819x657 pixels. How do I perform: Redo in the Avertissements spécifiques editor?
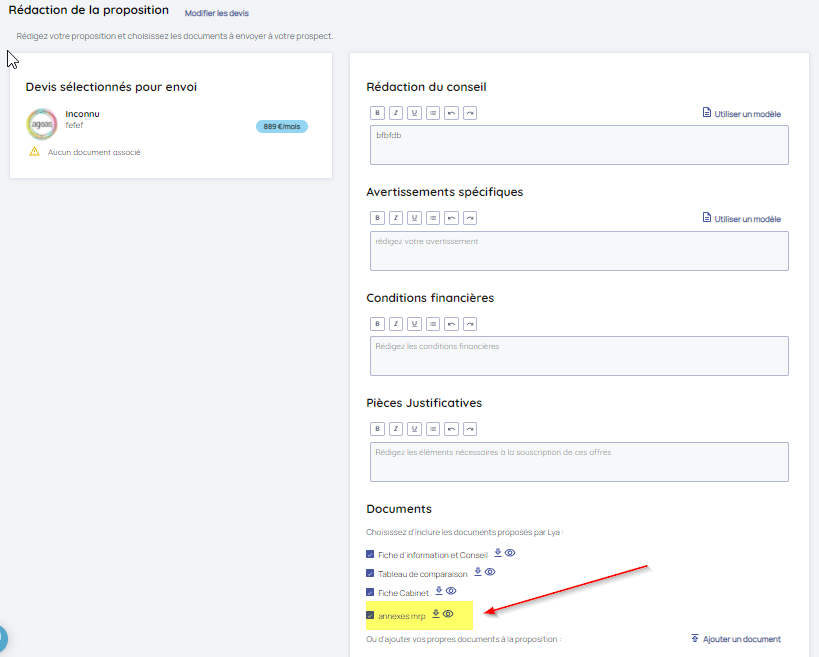coord(469,218)
